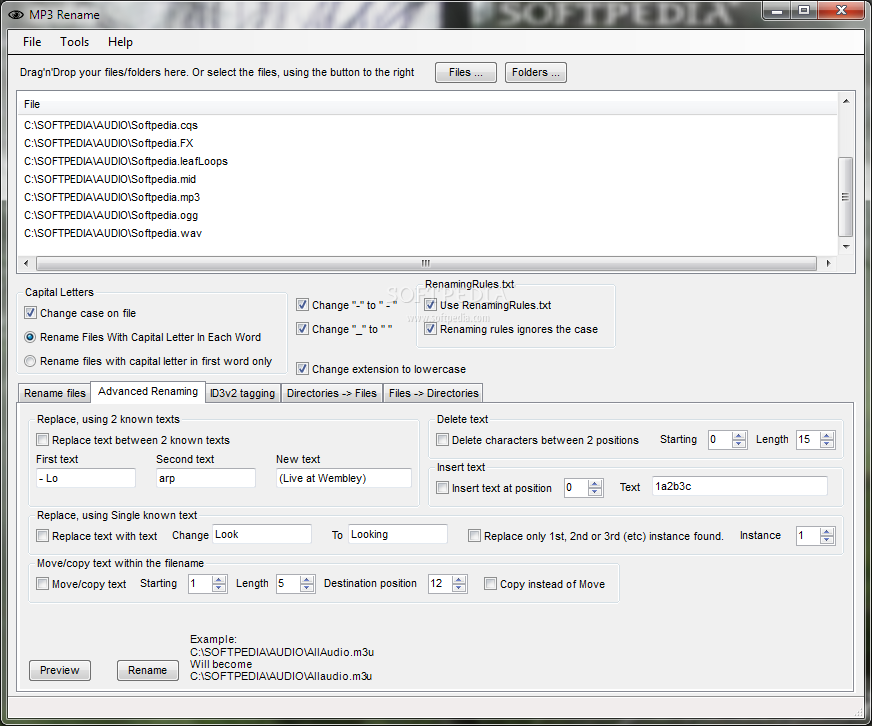The height and width of the screenshot is (726, 872).
Task: Open the Tools menu
Action: (75, 42)
